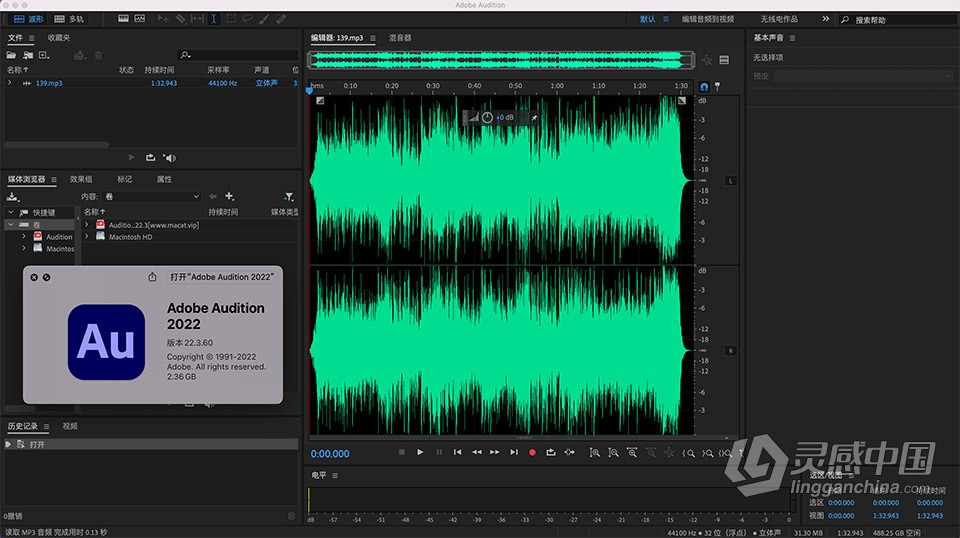Select the Move tool in toolbar
This screenshot has height=538, width=960.
coord(163,19)
